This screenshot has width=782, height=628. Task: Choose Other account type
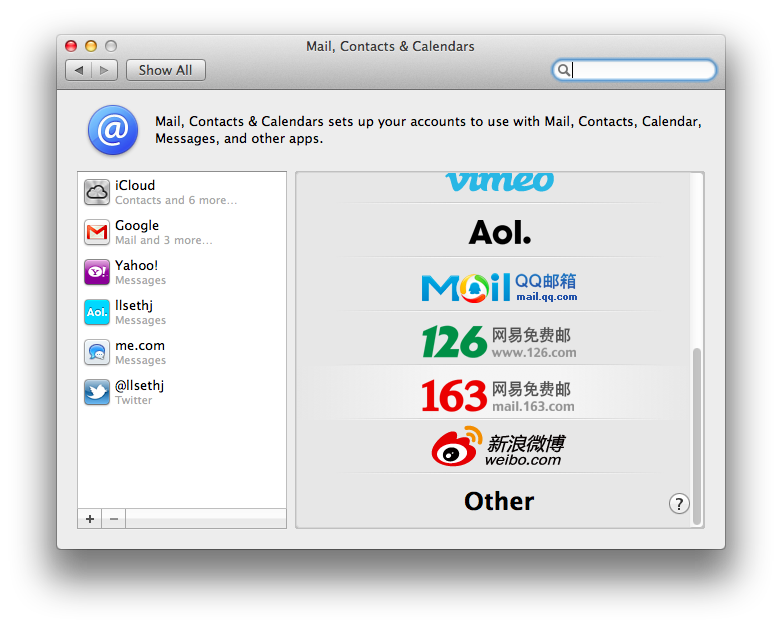(x=499, y=501)
